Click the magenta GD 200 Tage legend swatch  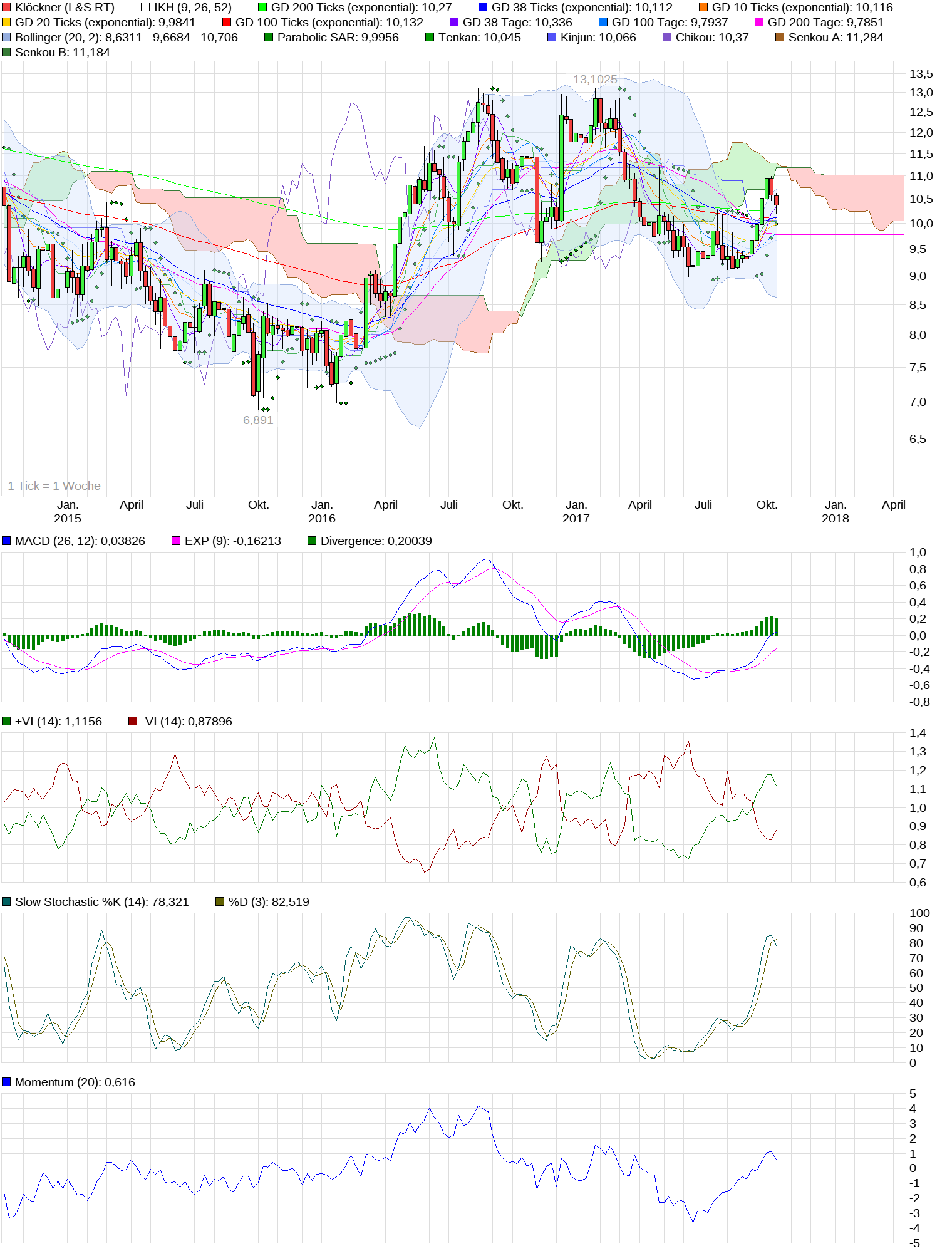click(x=759, y=23)
